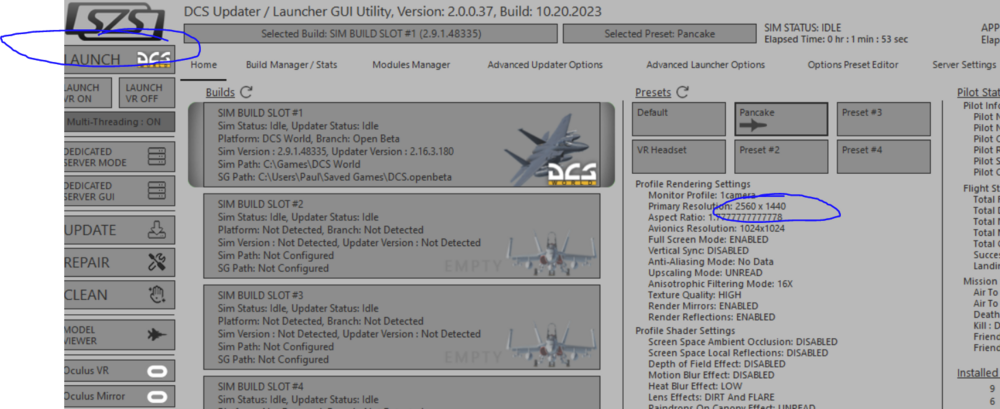Toggle the Oculus Mirror headset button
The width and height of the screenshot is (1000, 409).
(119, 396)
